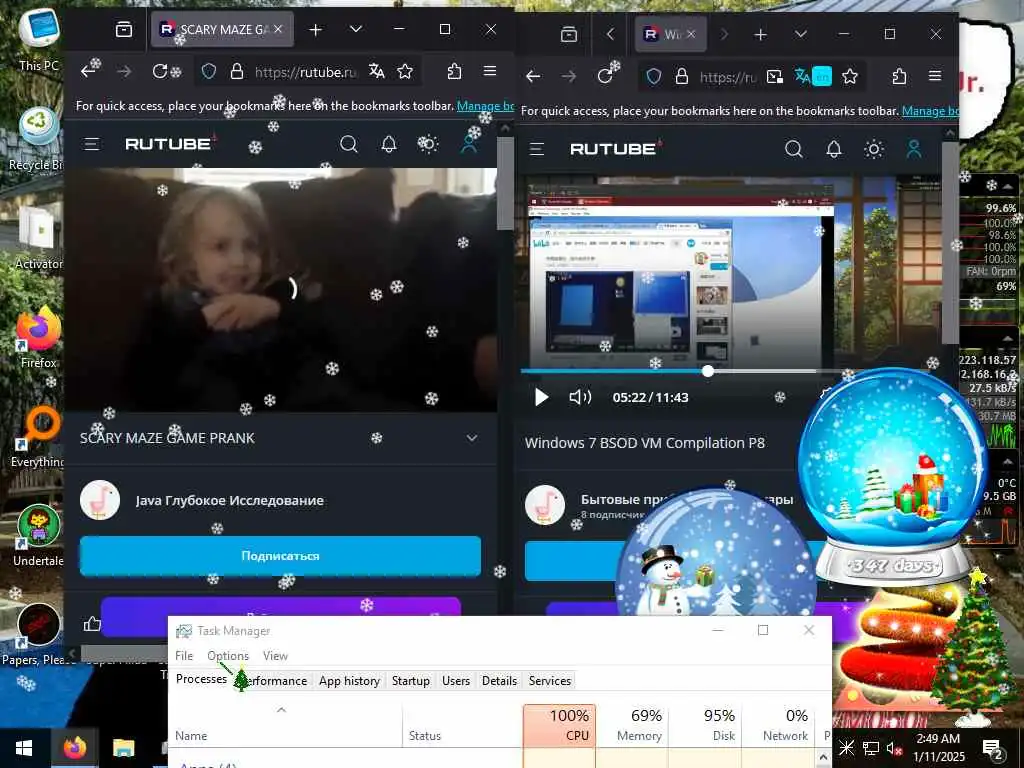
Task: Open Rutube hamburger menu in left browser
Action: [91, 144]
